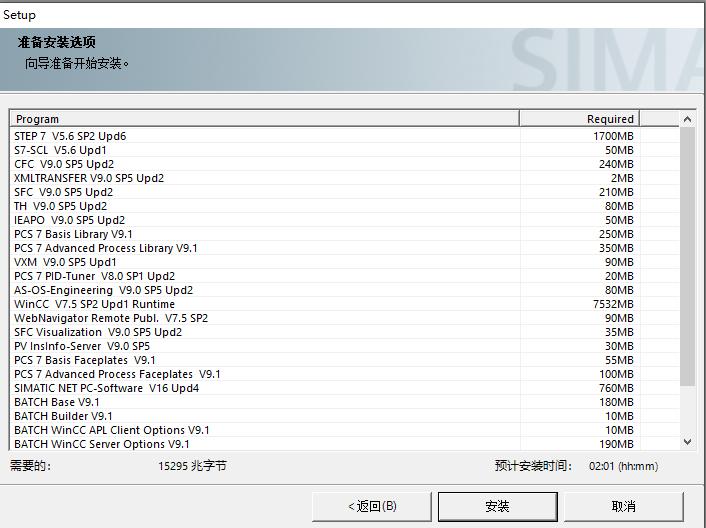Select PCS 7 Advanced Process Library V9.1
The image size is (706, 528).
tap(344, 248)
